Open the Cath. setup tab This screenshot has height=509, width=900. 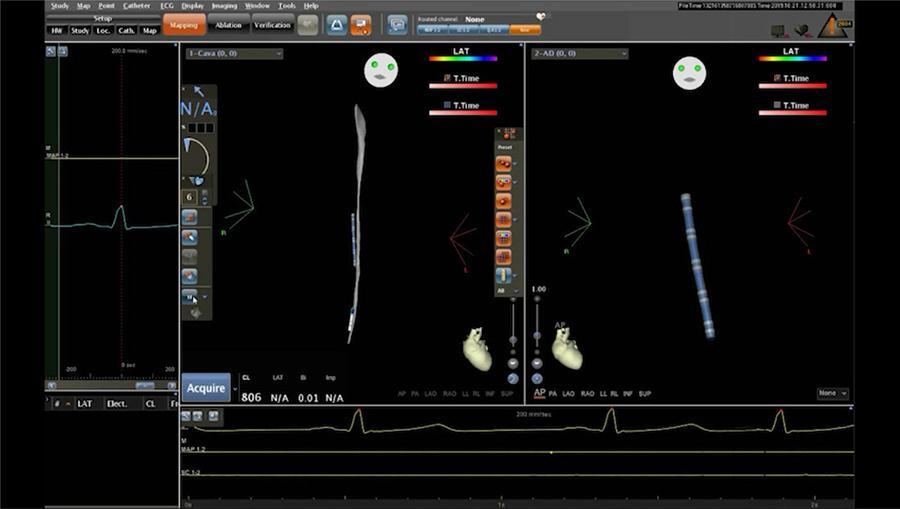coord(126,30)
